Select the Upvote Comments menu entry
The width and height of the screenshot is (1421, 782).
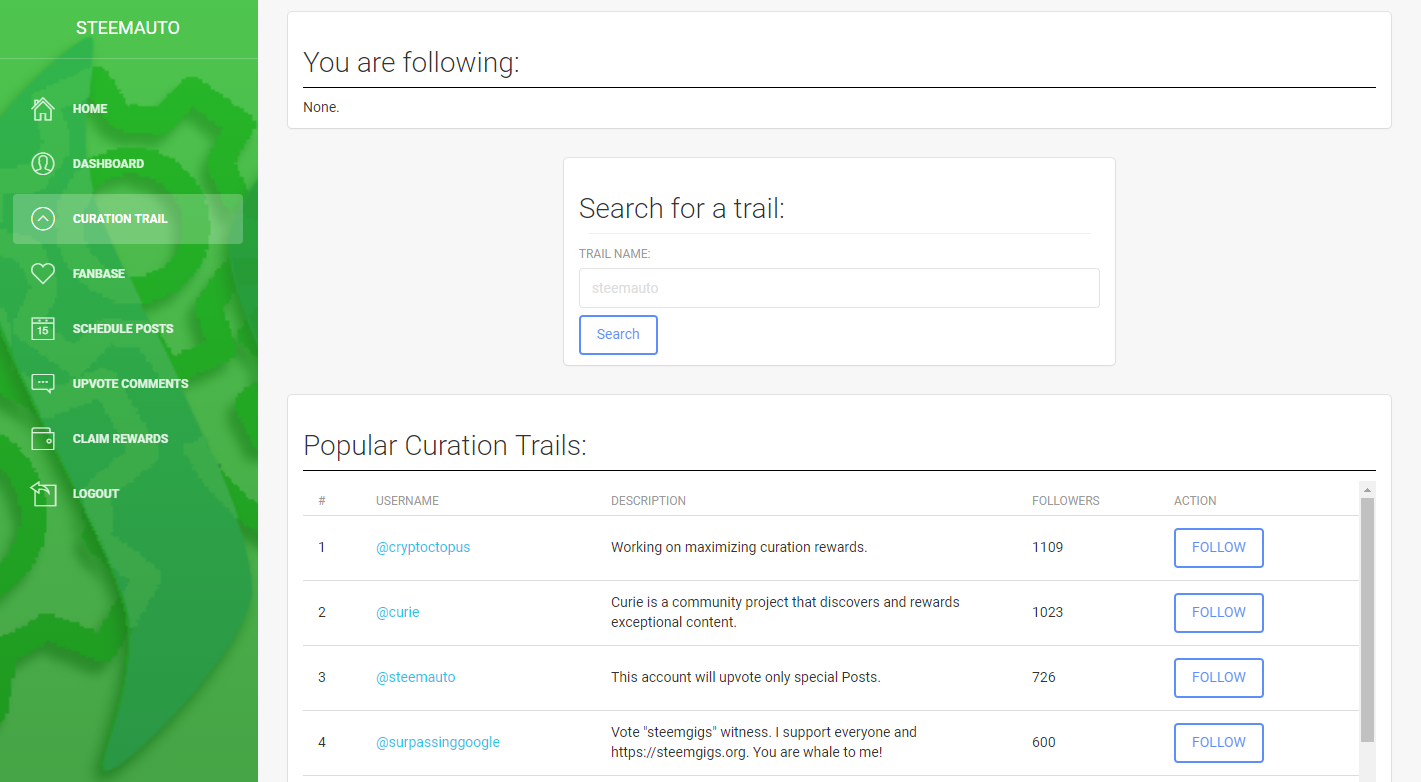130,384
